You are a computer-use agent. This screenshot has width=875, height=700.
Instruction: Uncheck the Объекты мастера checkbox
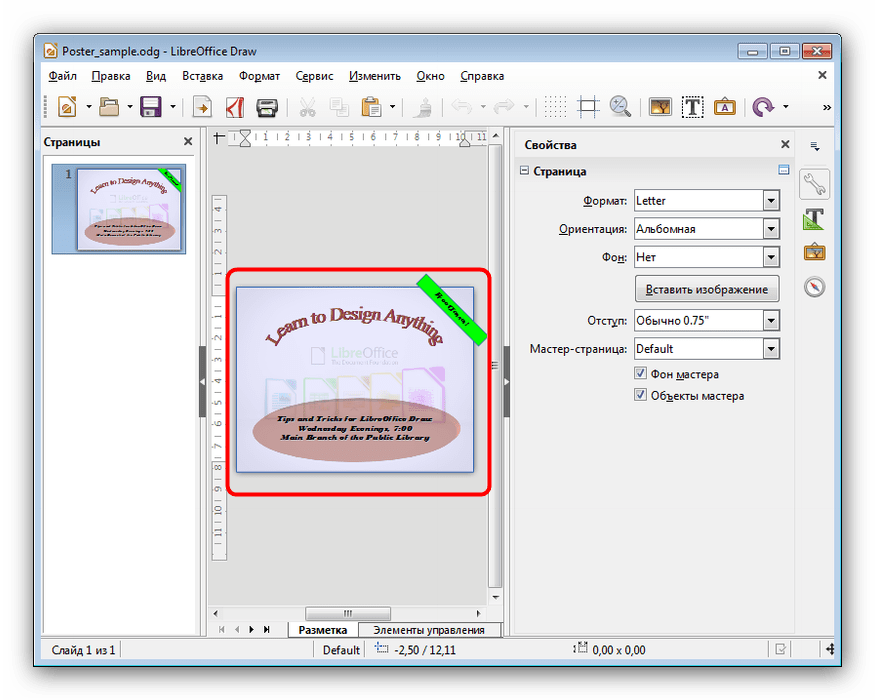tap(641, 395)
